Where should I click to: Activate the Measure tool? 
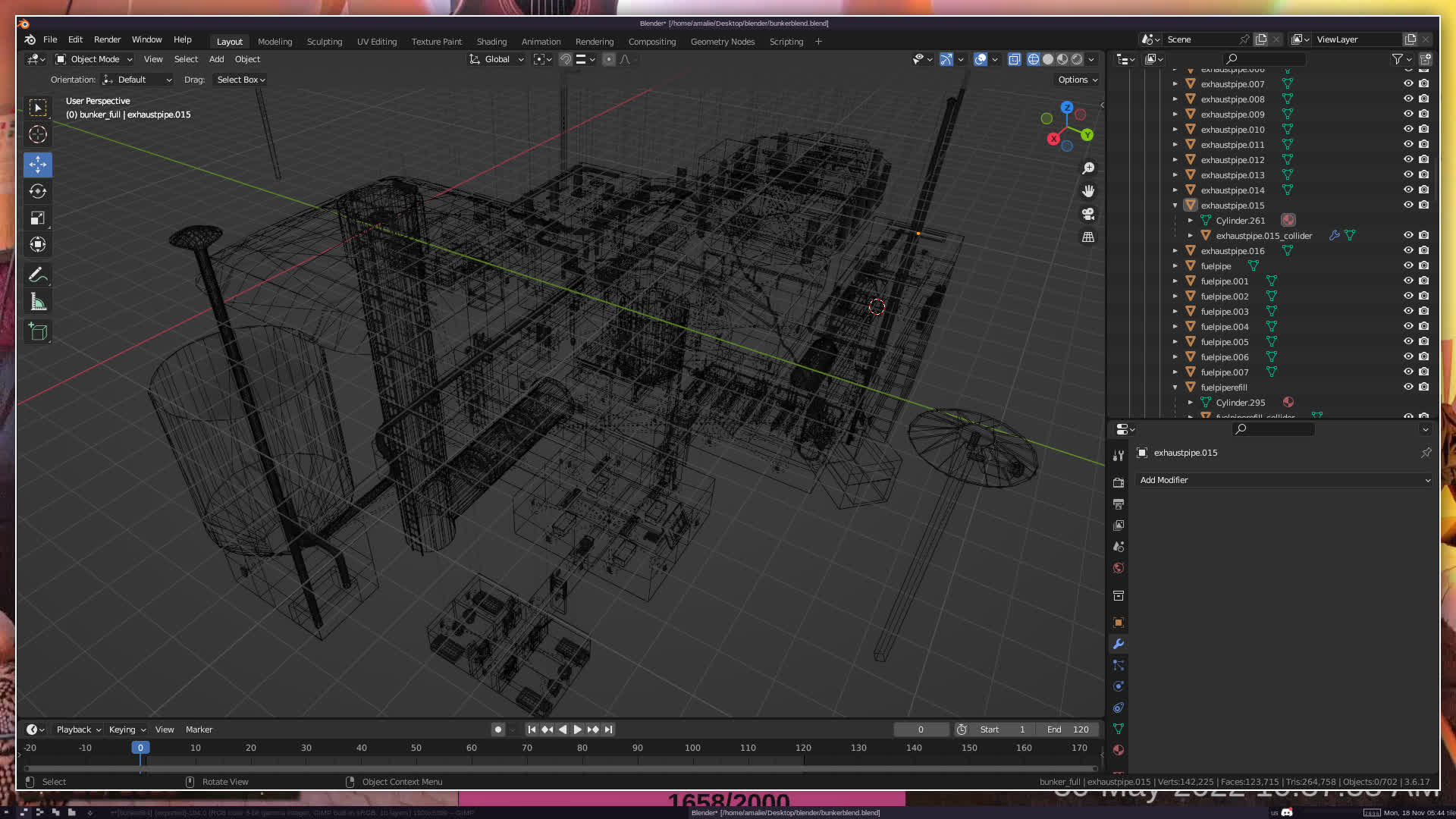(x=38, y=303)
